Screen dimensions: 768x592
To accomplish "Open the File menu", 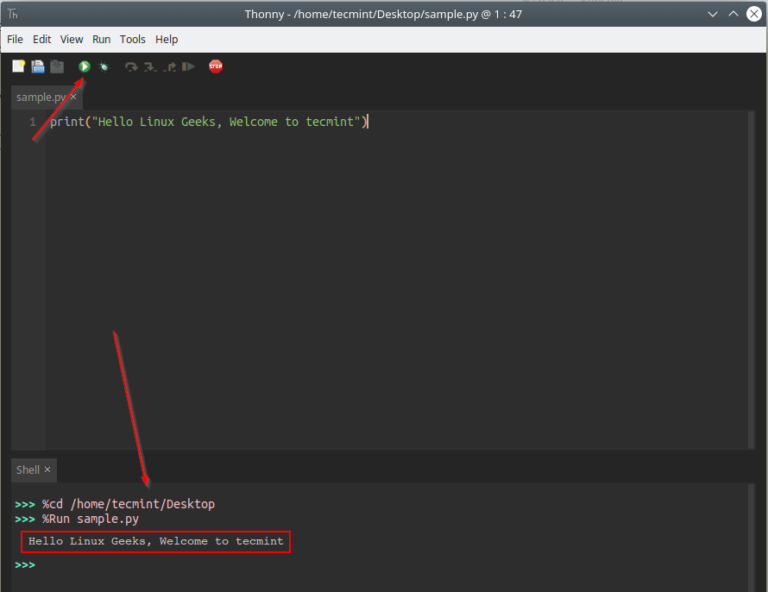I will tap(15, 39).
